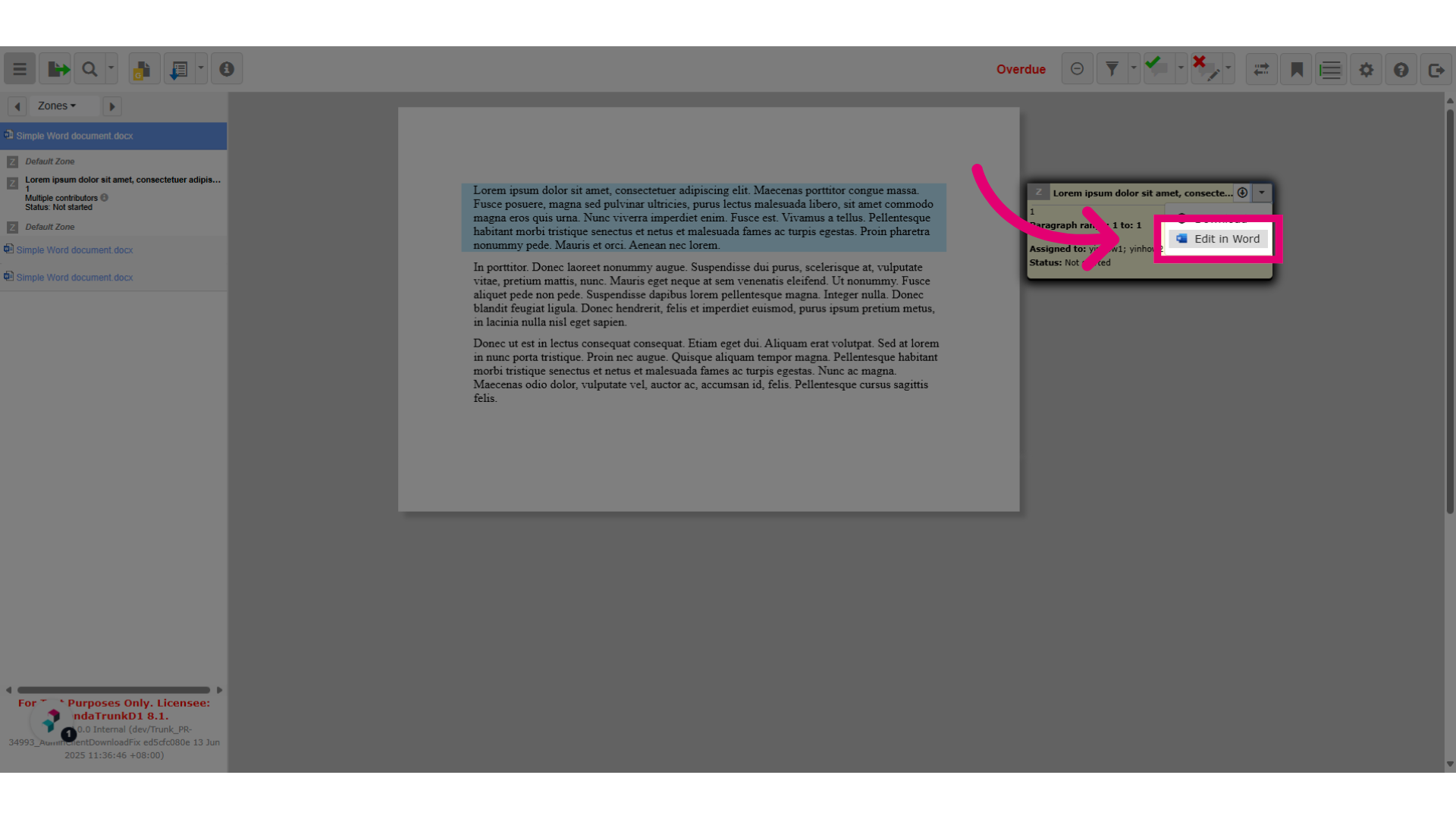This screenshot has height=819, width=1456.
Task: Click the reject changes red X icon
Action: 1206,69
